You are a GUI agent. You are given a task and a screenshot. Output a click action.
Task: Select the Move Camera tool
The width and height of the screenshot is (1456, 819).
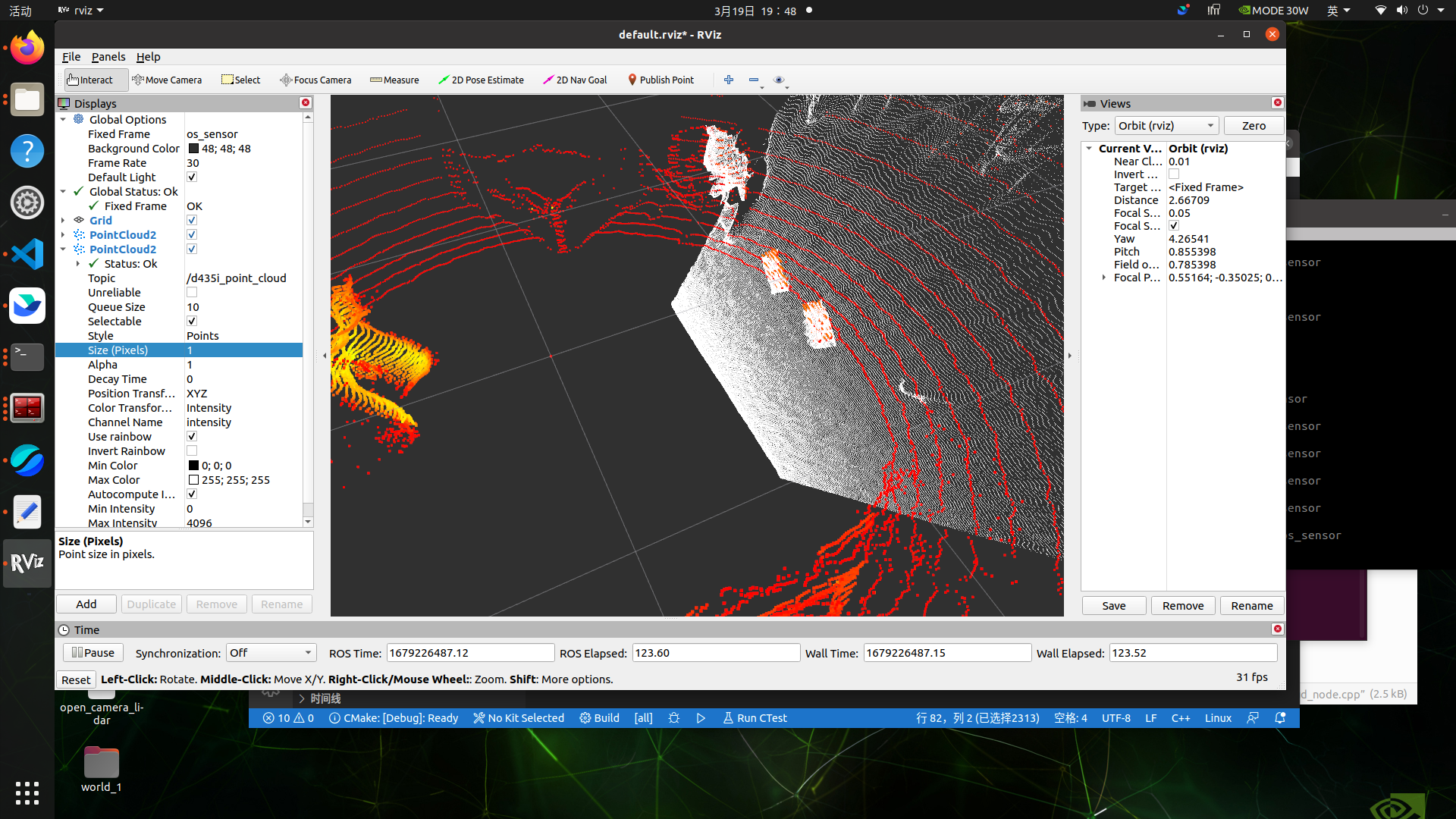point(166,80)
